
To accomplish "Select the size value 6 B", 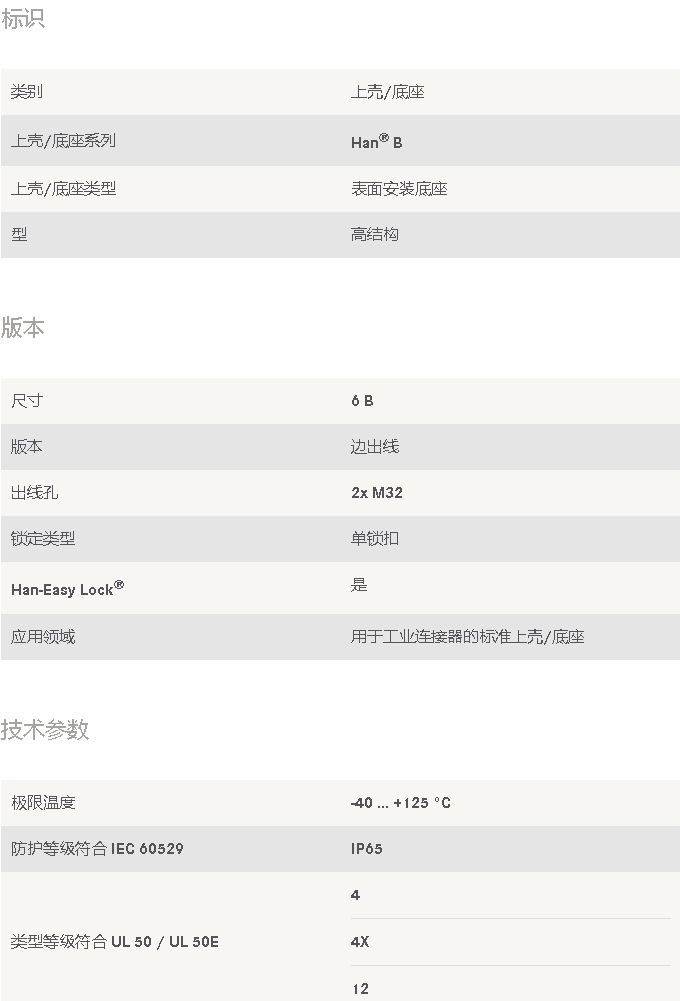I will (x=362, y=401).
